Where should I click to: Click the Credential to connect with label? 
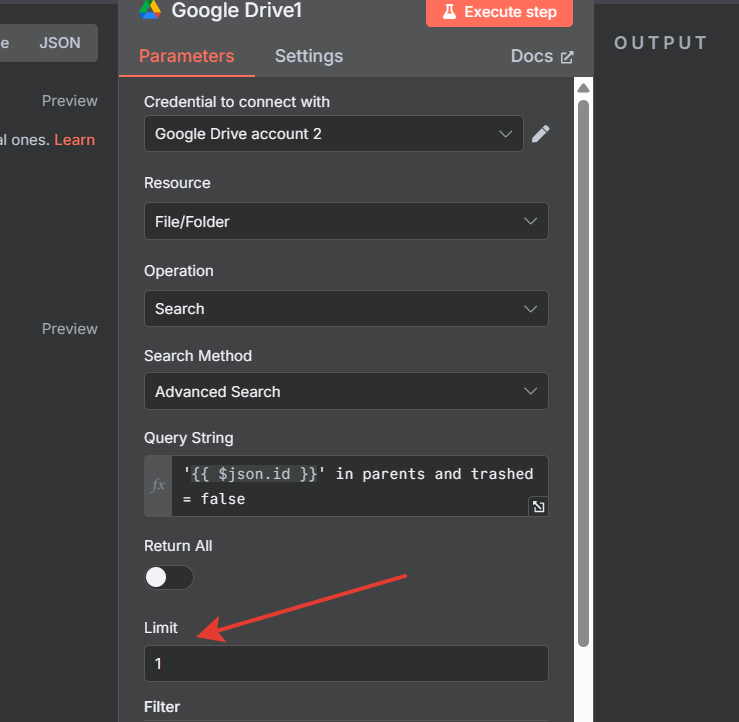pyautogui.click(x=237, y=102)
